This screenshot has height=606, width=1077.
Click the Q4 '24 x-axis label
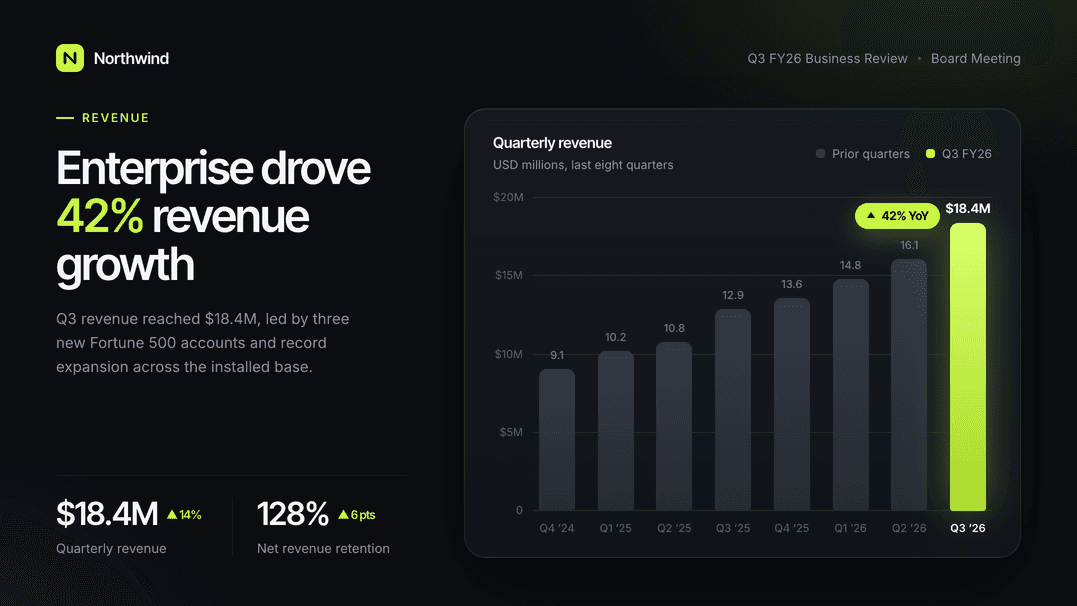[x=556, y=528]
